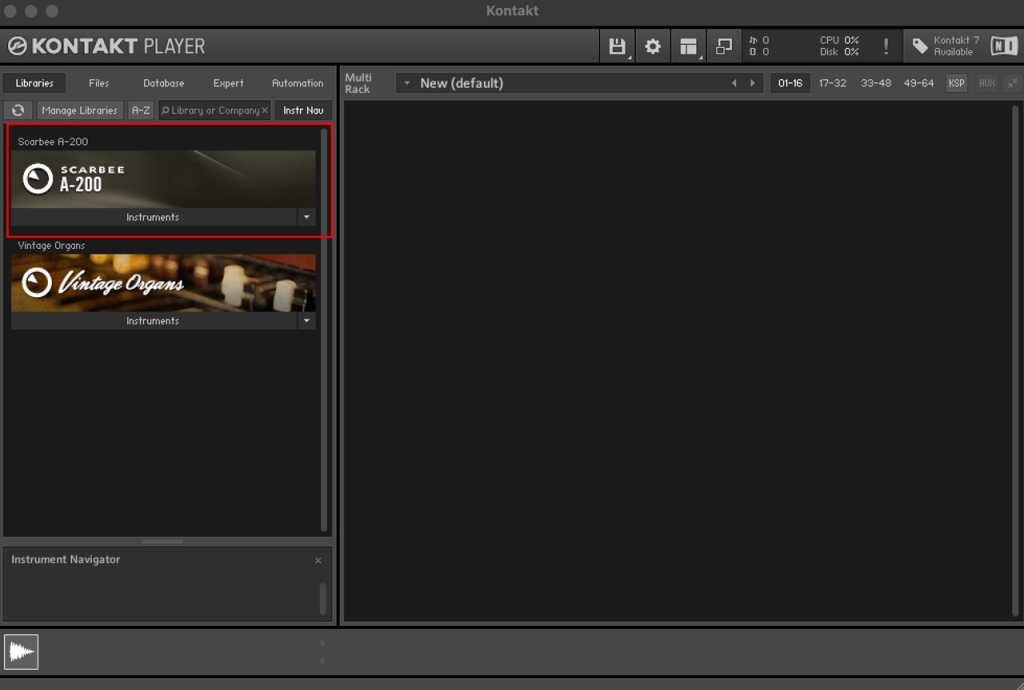Screen dimensions: 1024x690
Task: Switch to the Libraries tab
Action: [x=35, y=83]
